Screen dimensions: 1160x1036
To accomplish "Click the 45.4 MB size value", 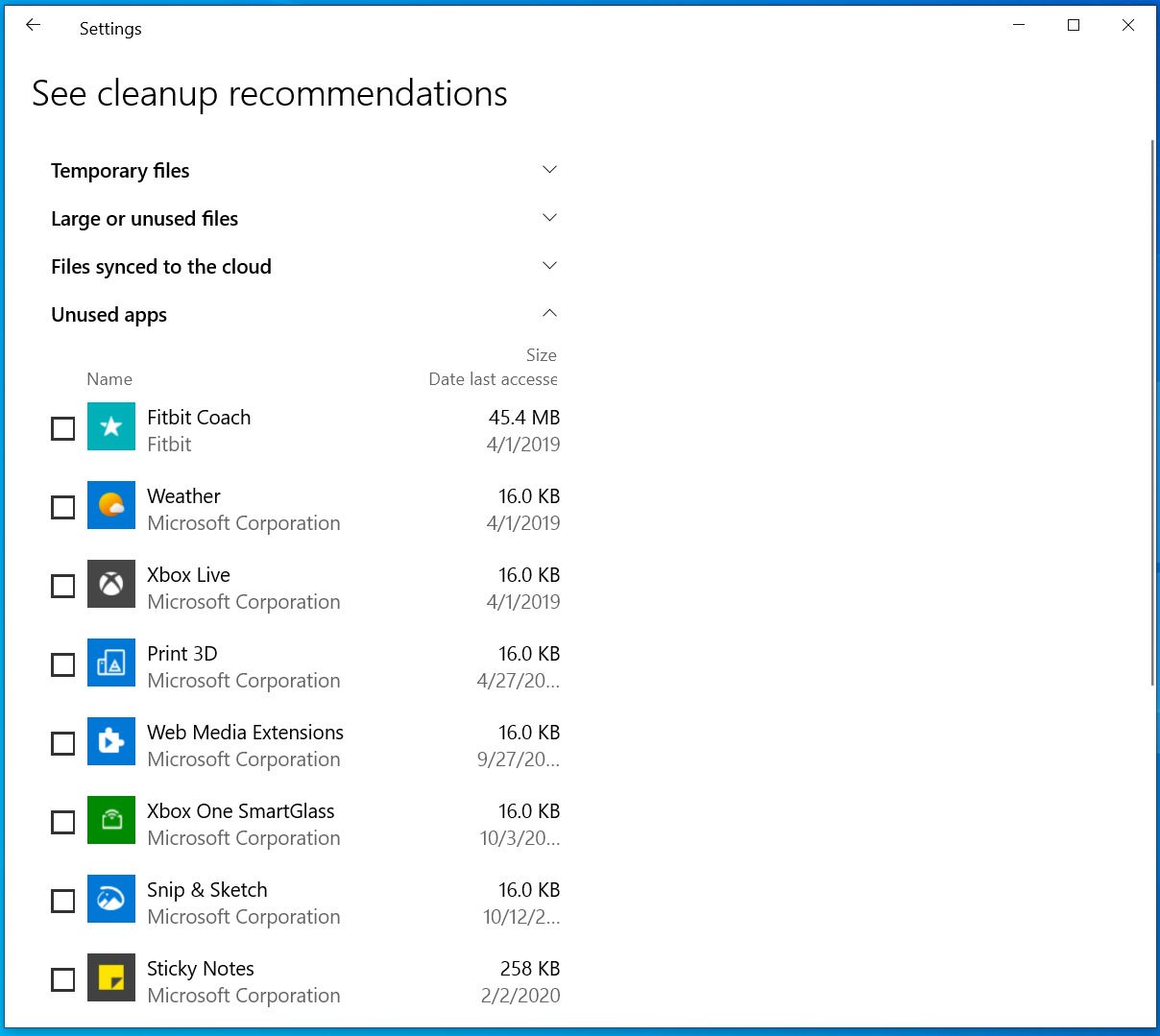I will (524, 418).
